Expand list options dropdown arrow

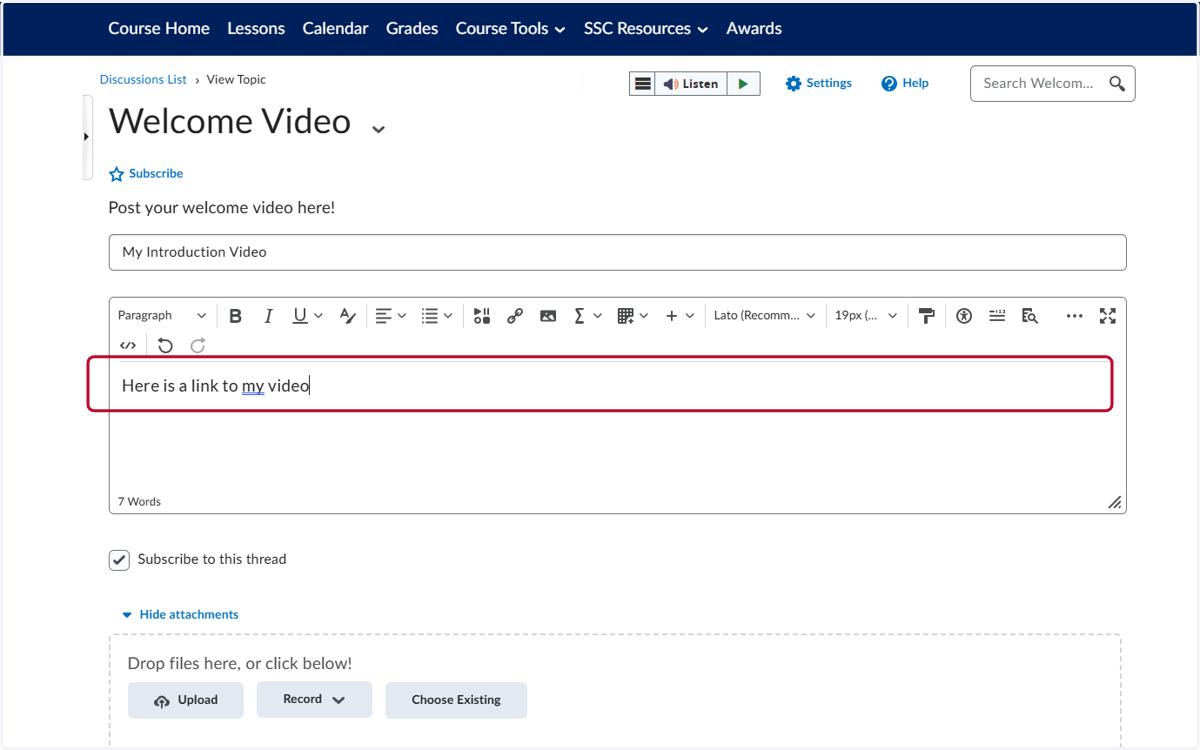coord(448,316)
